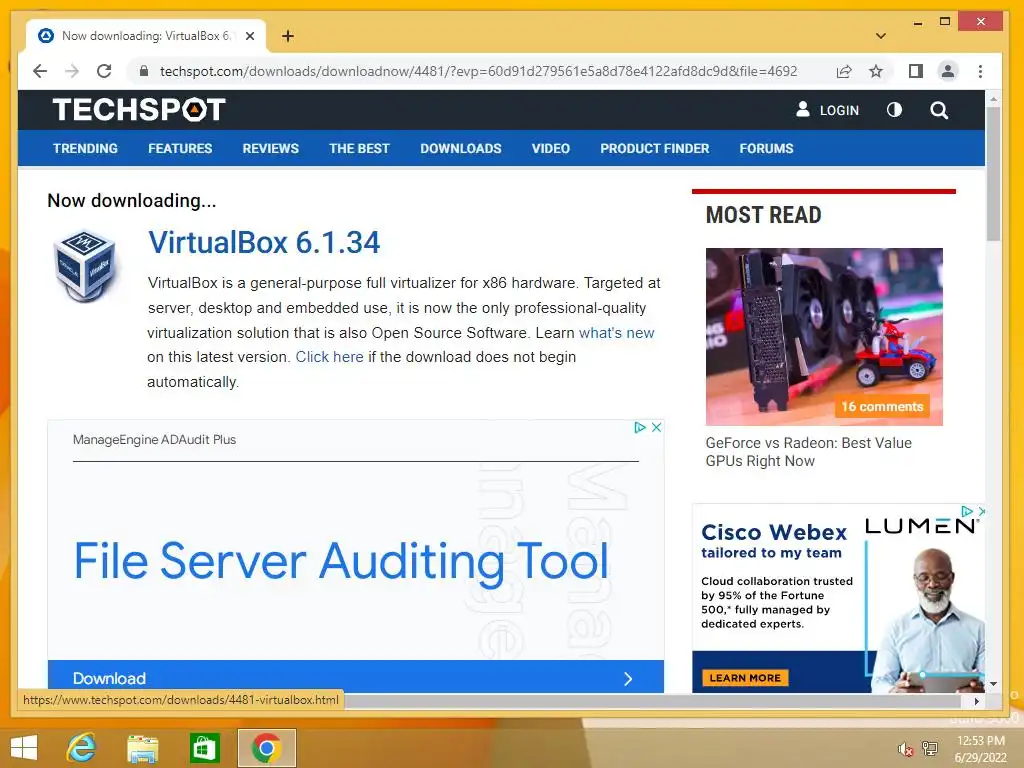Image resolution: width=1024 pixels, height=768 pixels.
Task: Click scrollbar down arrow
Action: [x=993, y=684]
